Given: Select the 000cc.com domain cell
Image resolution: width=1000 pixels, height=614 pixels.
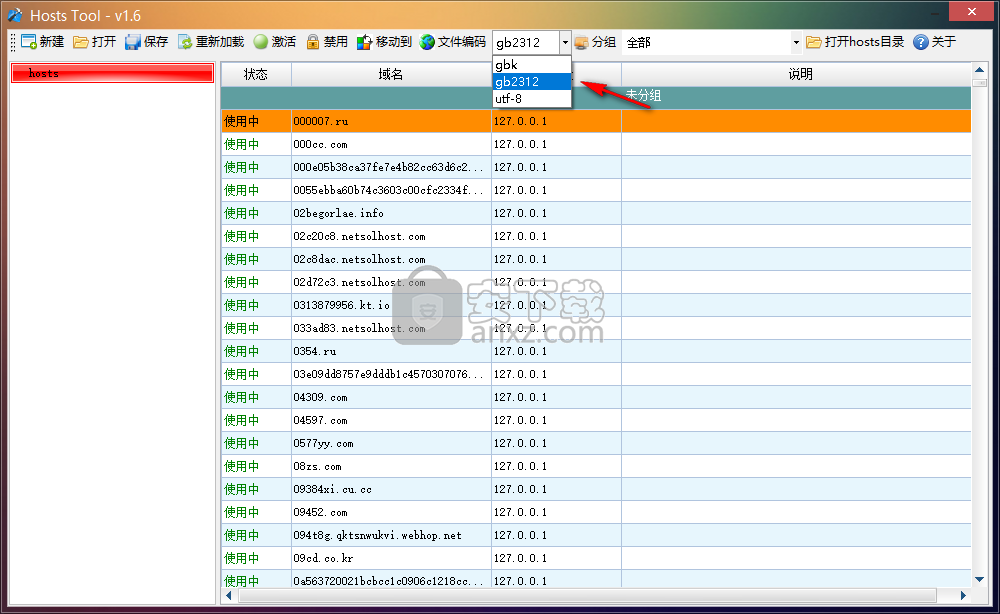Looking at the screenshot, I should [x=391, y=144].
